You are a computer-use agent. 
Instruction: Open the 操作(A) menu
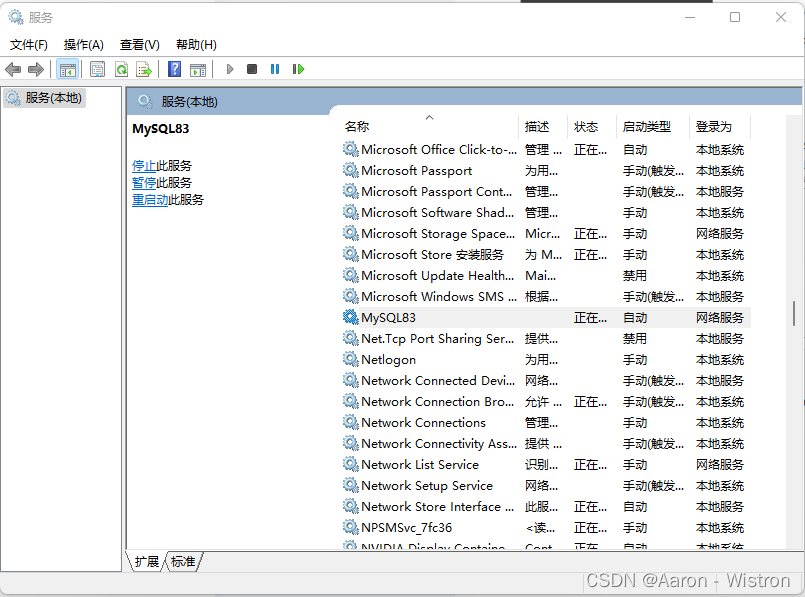tap(84, 45)
